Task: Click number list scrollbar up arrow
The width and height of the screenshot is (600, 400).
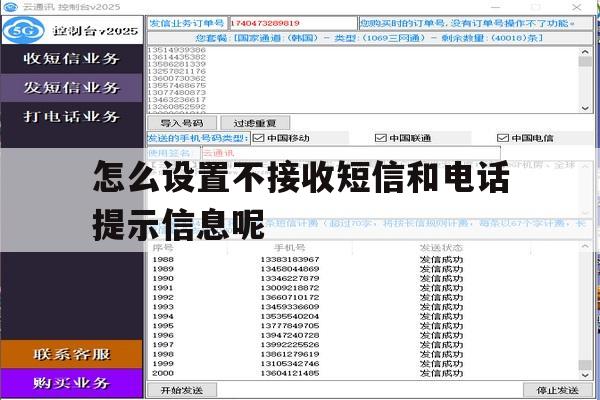Action: point(585,51)
